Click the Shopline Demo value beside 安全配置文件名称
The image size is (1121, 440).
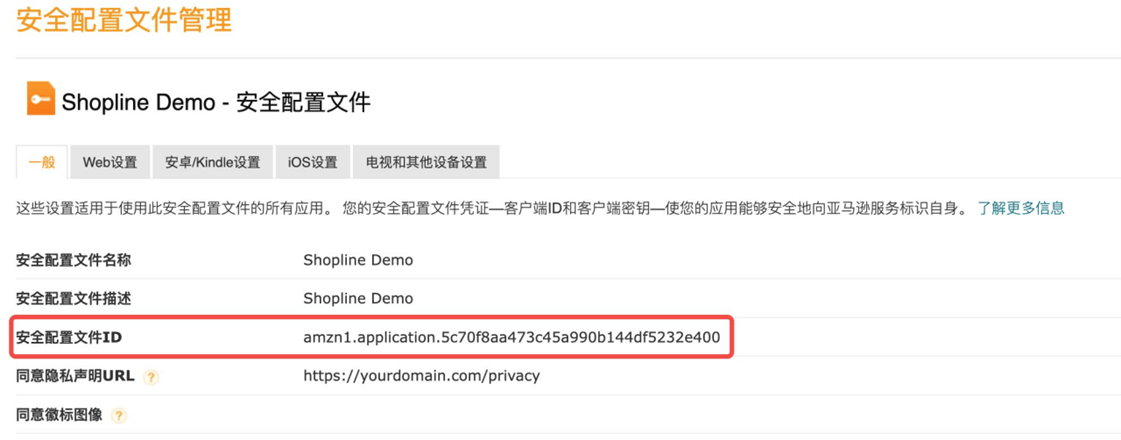[x=358, y=260]
